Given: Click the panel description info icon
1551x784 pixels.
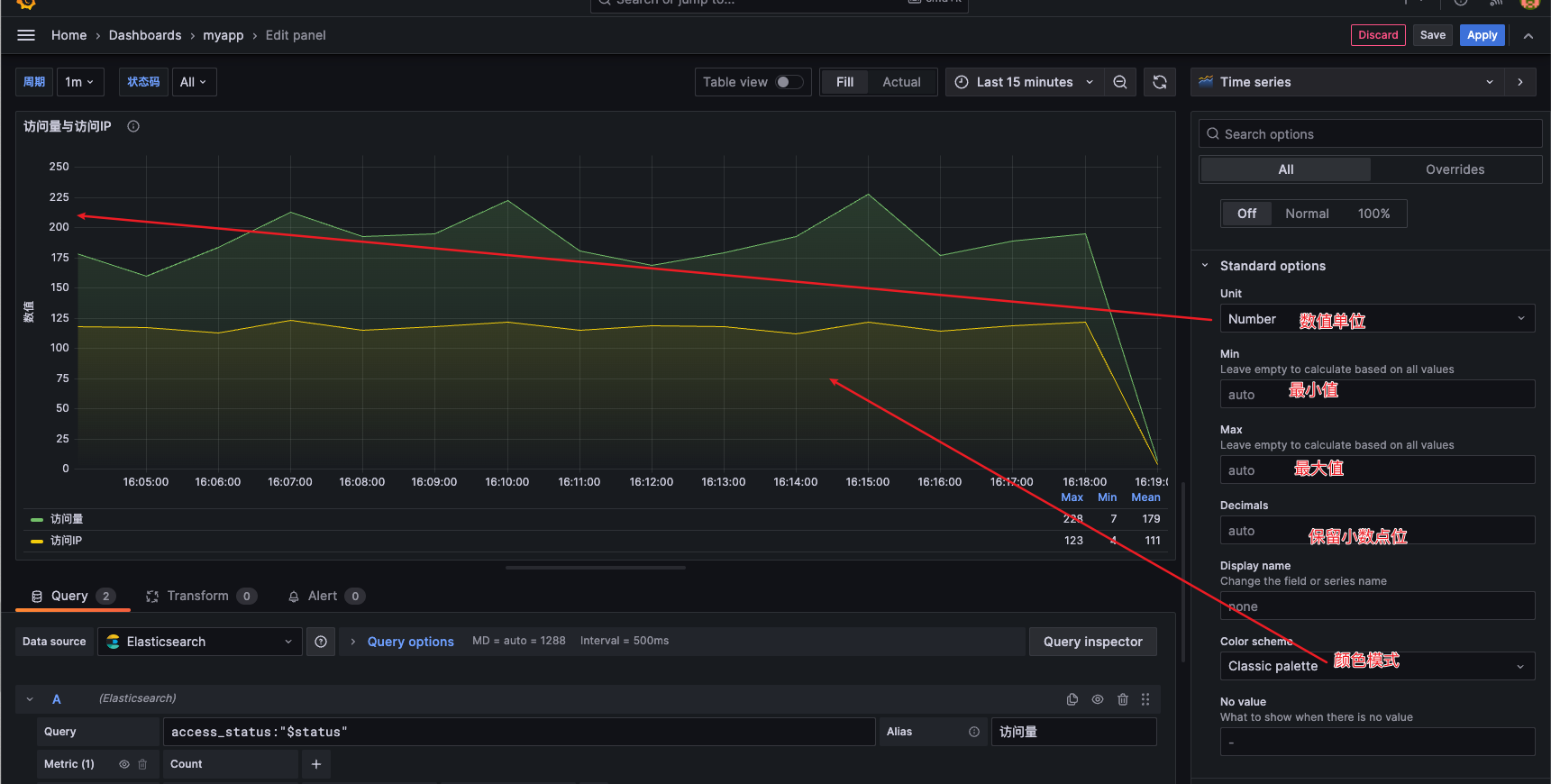Looking at the screenshot, I should click(x=133, y=126).
